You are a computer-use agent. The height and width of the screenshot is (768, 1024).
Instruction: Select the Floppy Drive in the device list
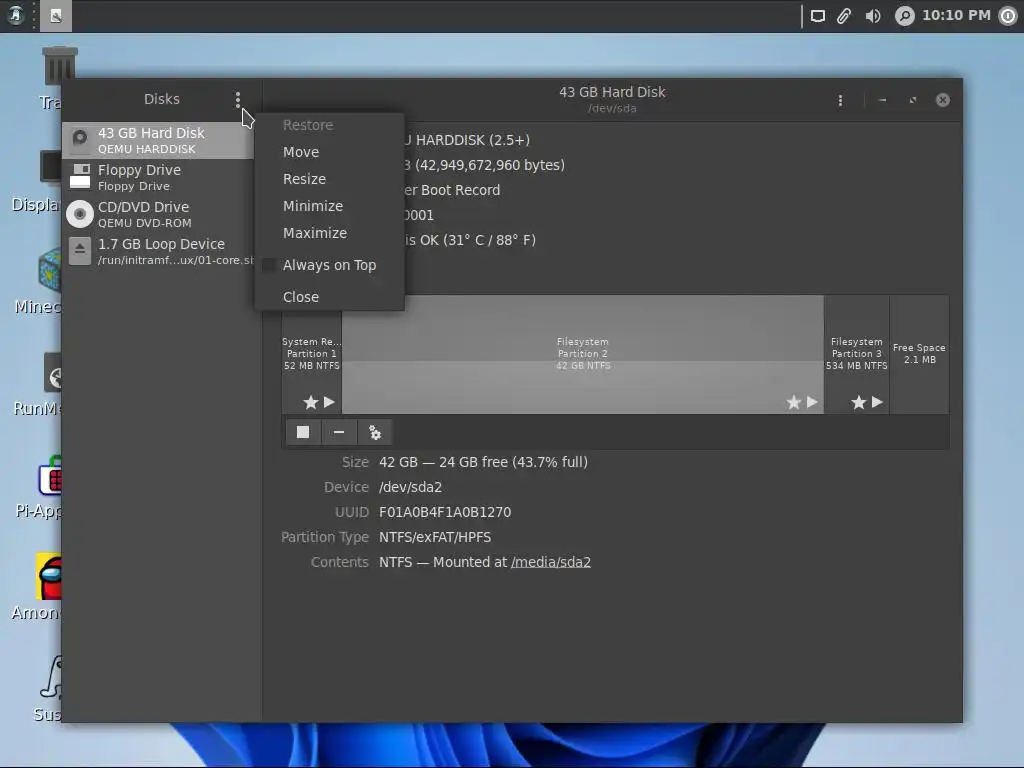157,178
